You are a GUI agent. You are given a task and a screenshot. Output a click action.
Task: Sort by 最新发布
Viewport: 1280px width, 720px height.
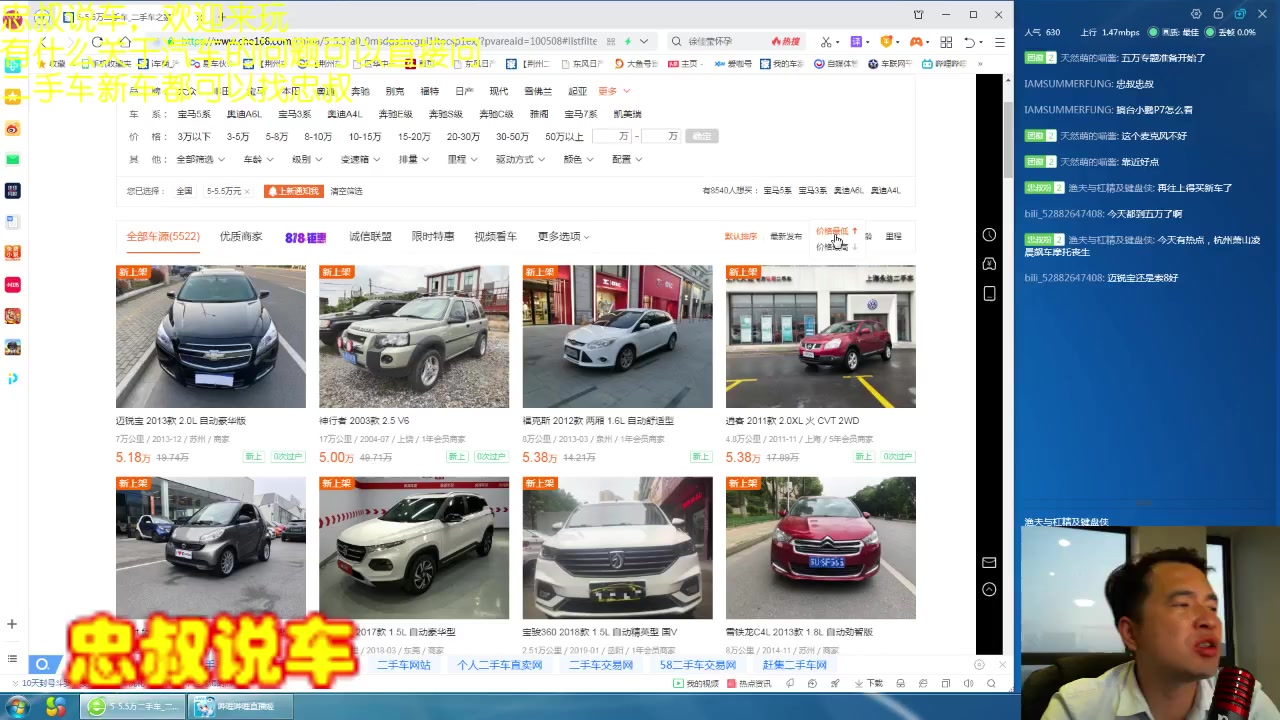coord(786,237)
